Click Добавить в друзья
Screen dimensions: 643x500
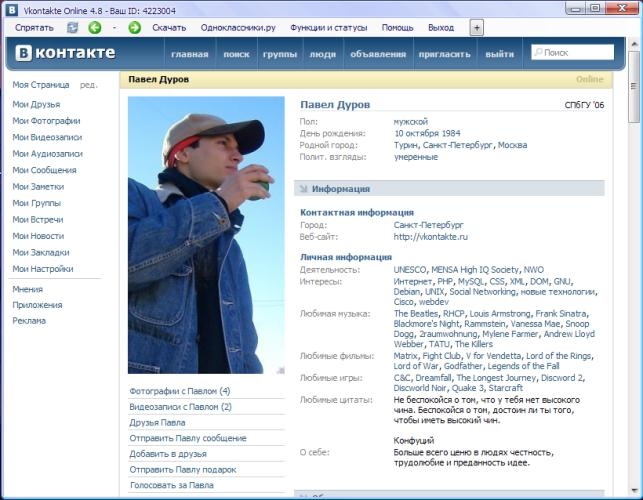click(168, 454)
